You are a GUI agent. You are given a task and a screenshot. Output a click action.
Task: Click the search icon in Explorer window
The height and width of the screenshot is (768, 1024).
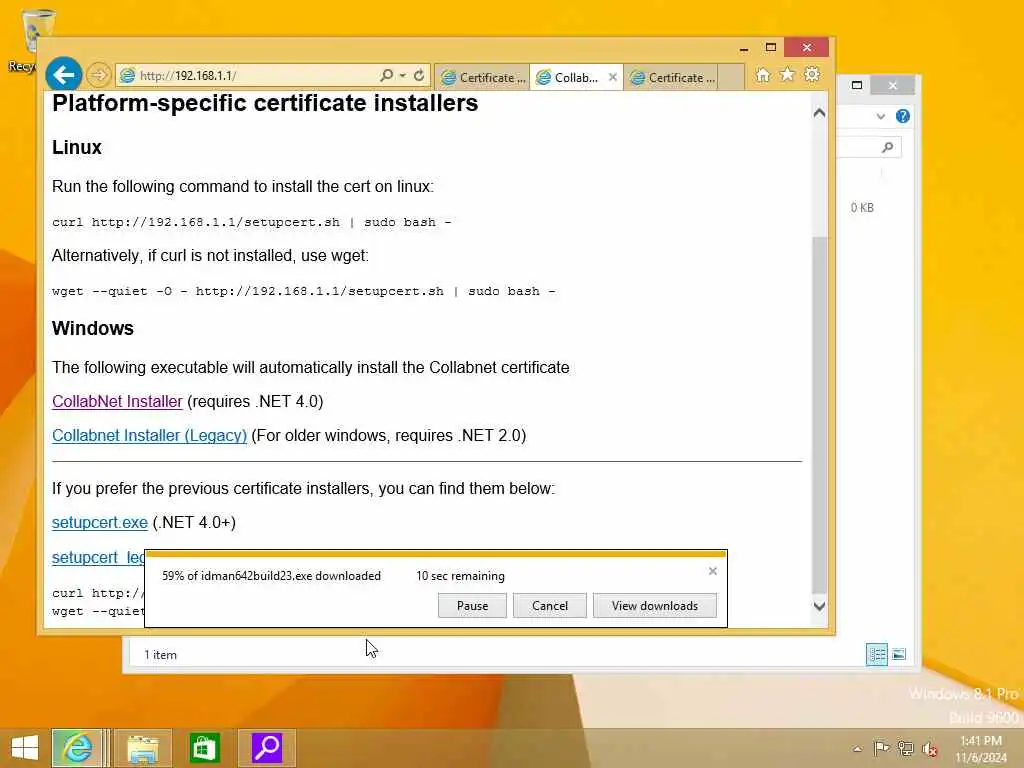887,147
